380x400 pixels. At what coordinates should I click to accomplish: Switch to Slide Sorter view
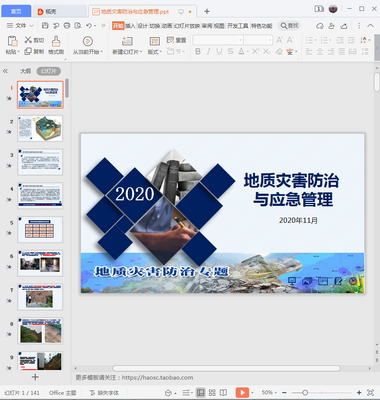[212, 393]
